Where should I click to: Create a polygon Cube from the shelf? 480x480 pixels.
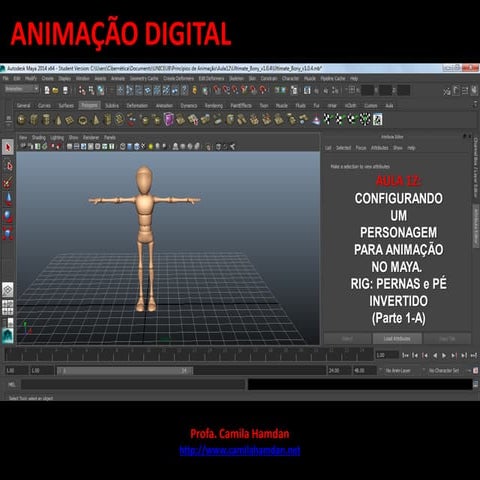tap(34, 120)
